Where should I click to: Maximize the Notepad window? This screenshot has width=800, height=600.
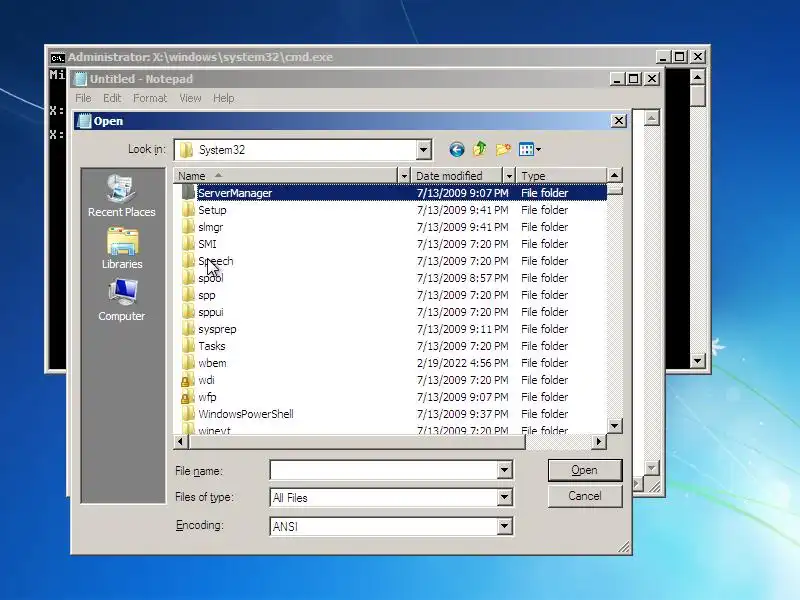coord(634,79)
